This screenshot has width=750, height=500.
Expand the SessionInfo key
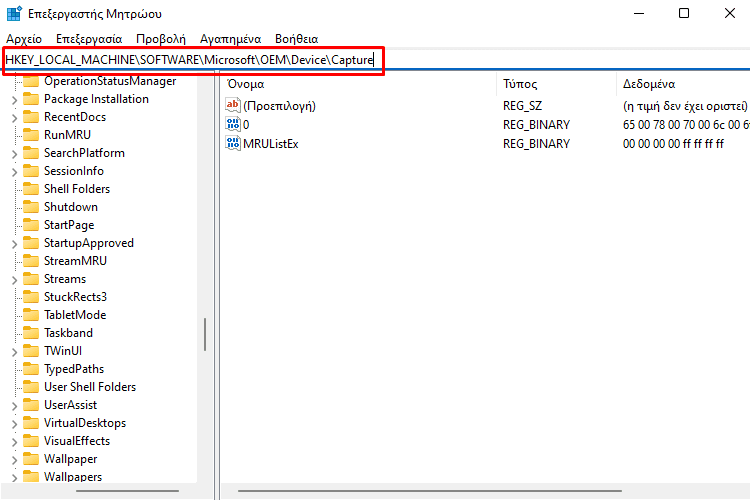point(14,172)
